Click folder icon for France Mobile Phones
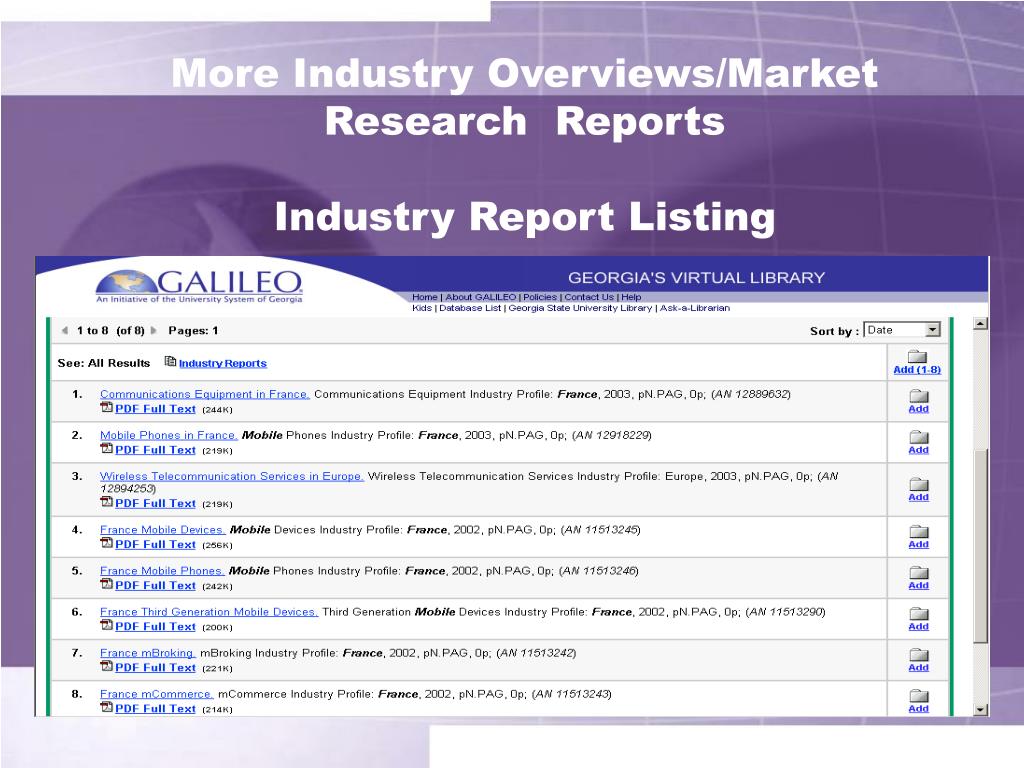 (919, 573)
